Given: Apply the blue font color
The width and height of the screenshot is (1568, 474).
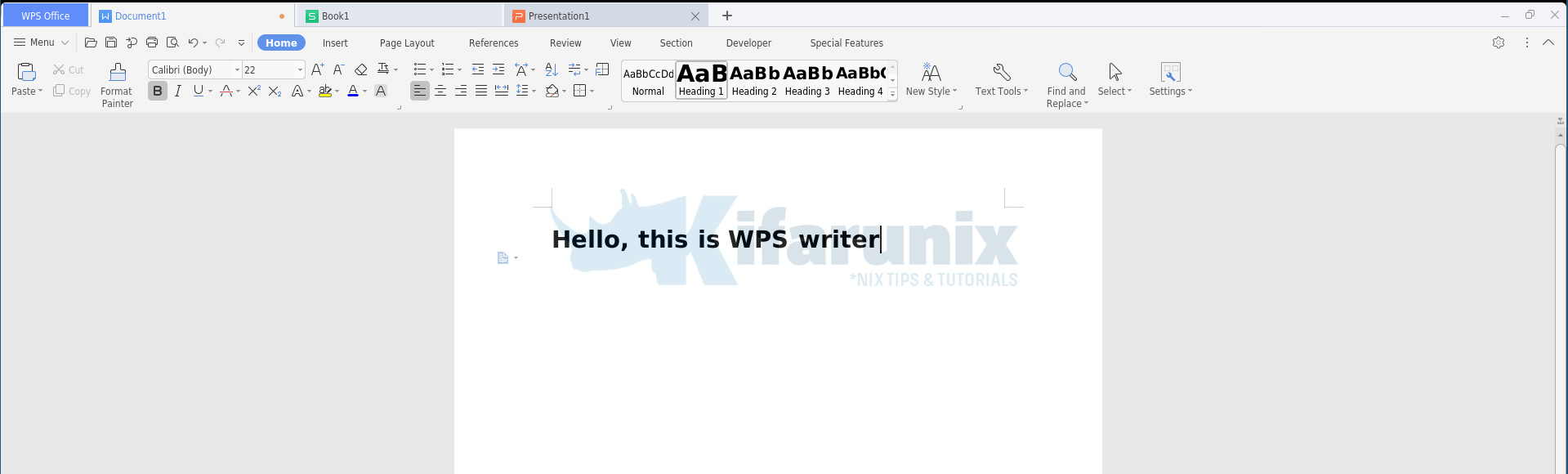Looking at the screenshot, I should [353, 91].
